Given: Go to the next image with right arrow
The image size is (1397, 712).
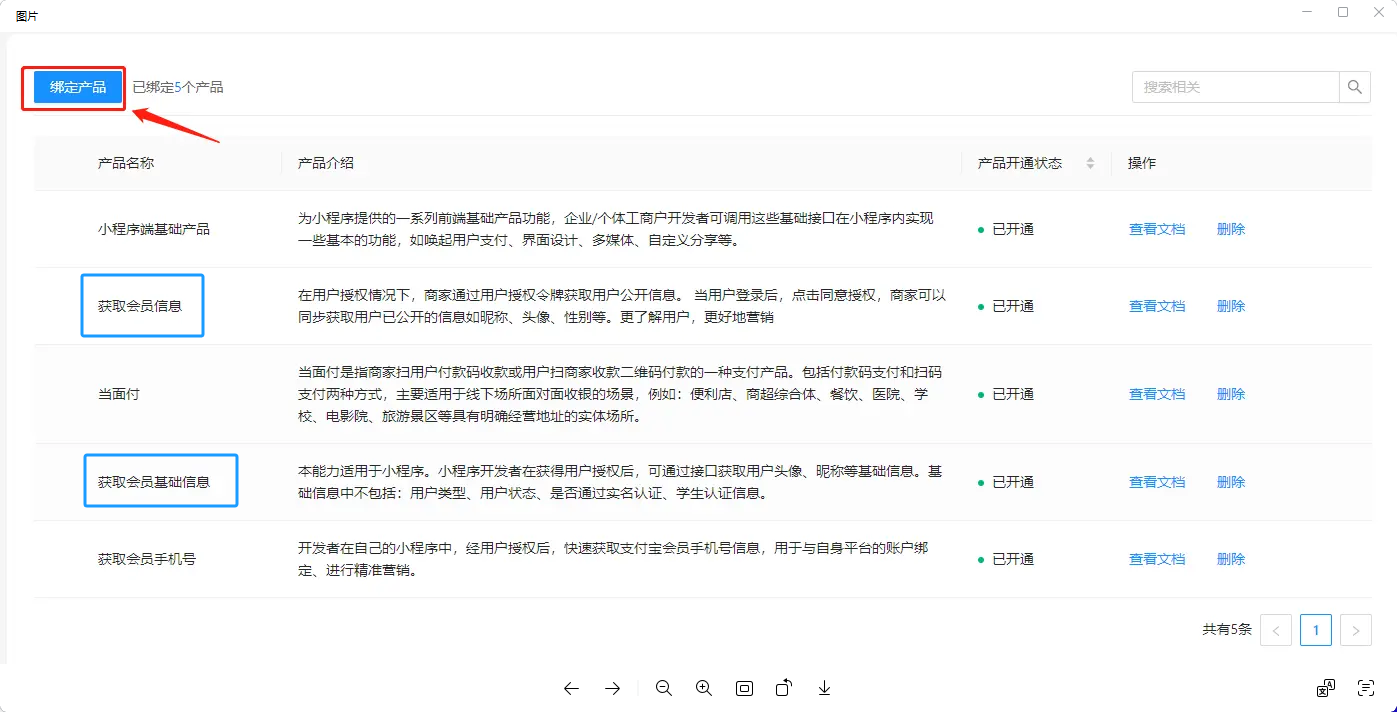Looking at the screenshot, I should point(613,688).
